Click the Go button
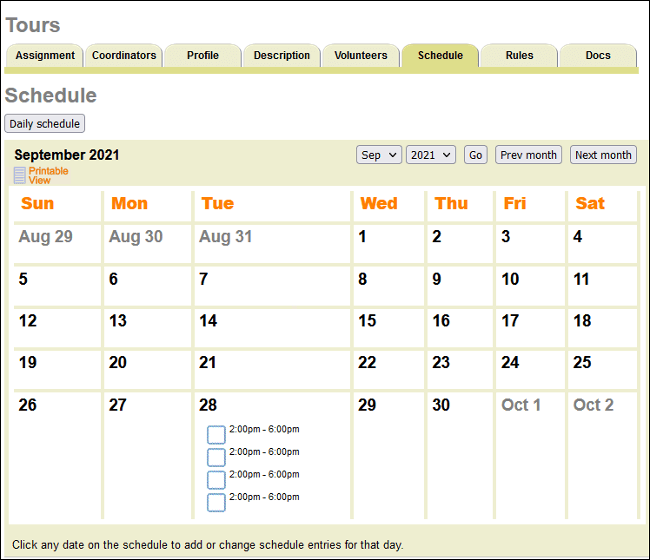 pos(475,155)
